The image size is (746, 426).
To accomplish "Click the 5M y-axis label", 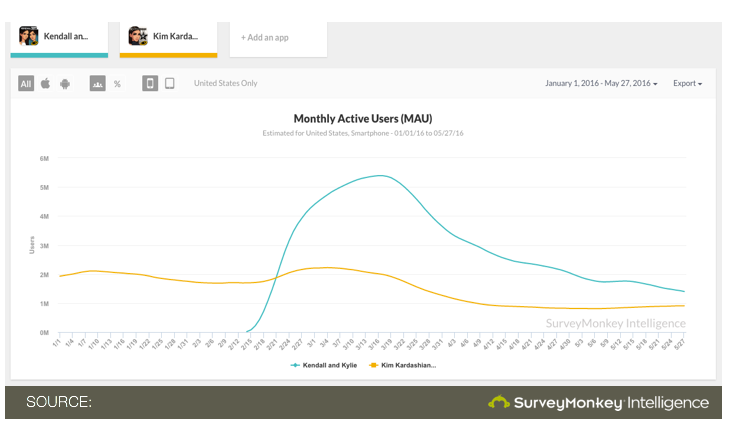I will click(x=44, y=188).
